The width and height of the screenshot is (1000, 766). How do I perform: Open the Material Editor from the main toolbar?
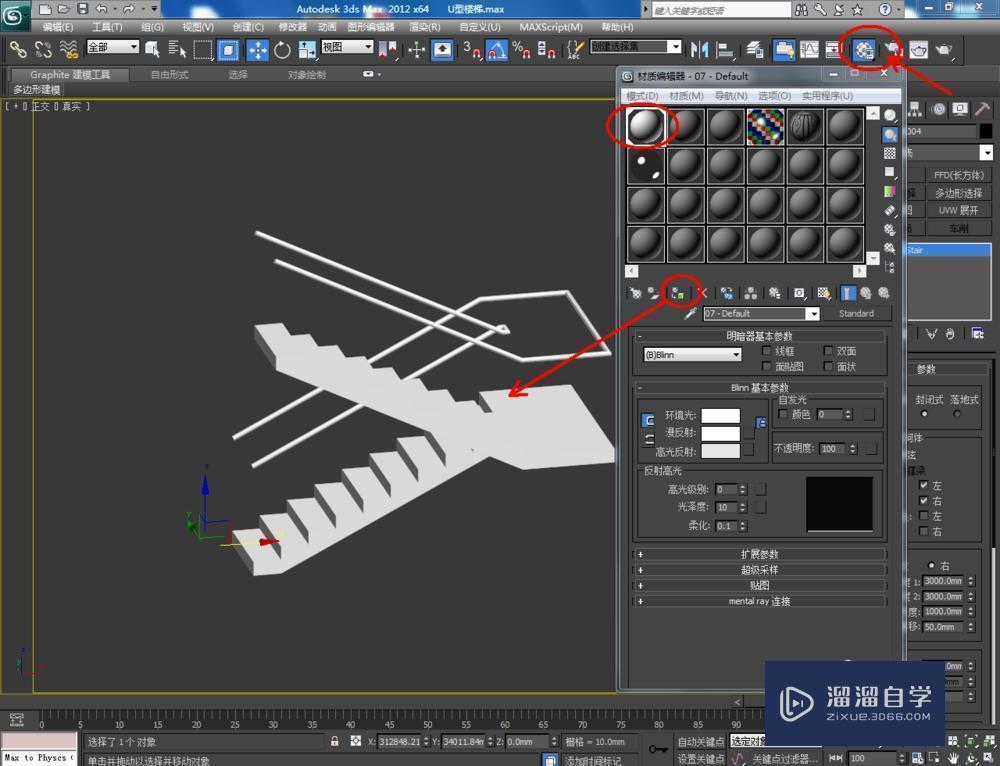[x=863, y=49]
